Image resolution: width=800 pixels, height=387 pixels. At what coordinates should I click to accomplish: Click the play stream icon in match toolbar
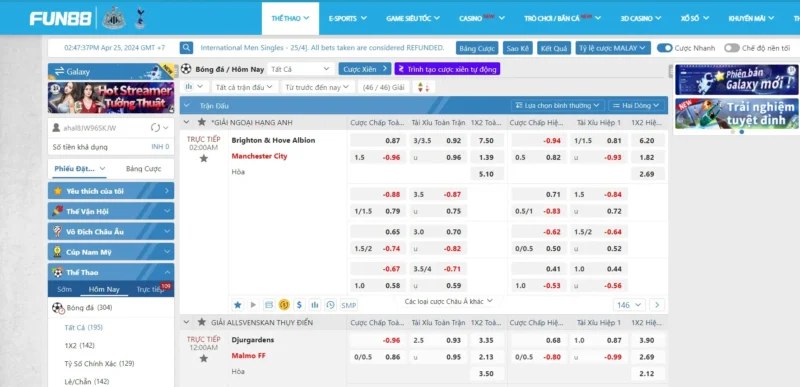tap(253, 305)
